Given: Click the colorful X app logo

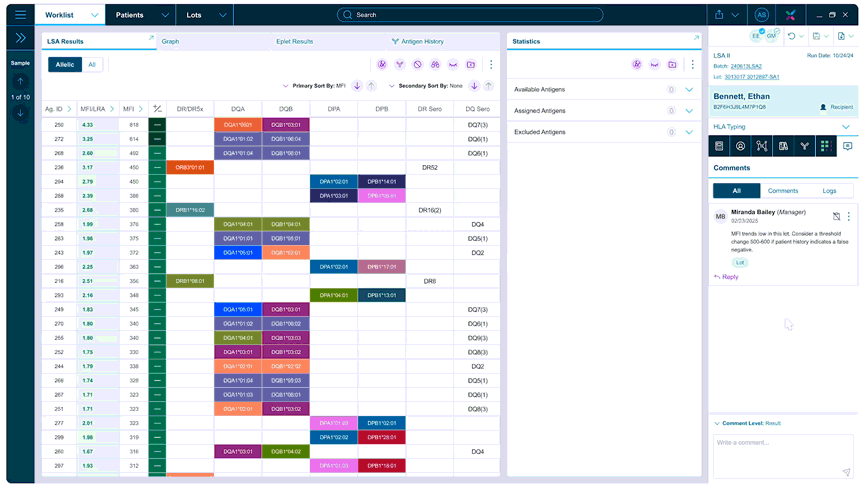Looking at the screenshot, I should tap(791, 15).
